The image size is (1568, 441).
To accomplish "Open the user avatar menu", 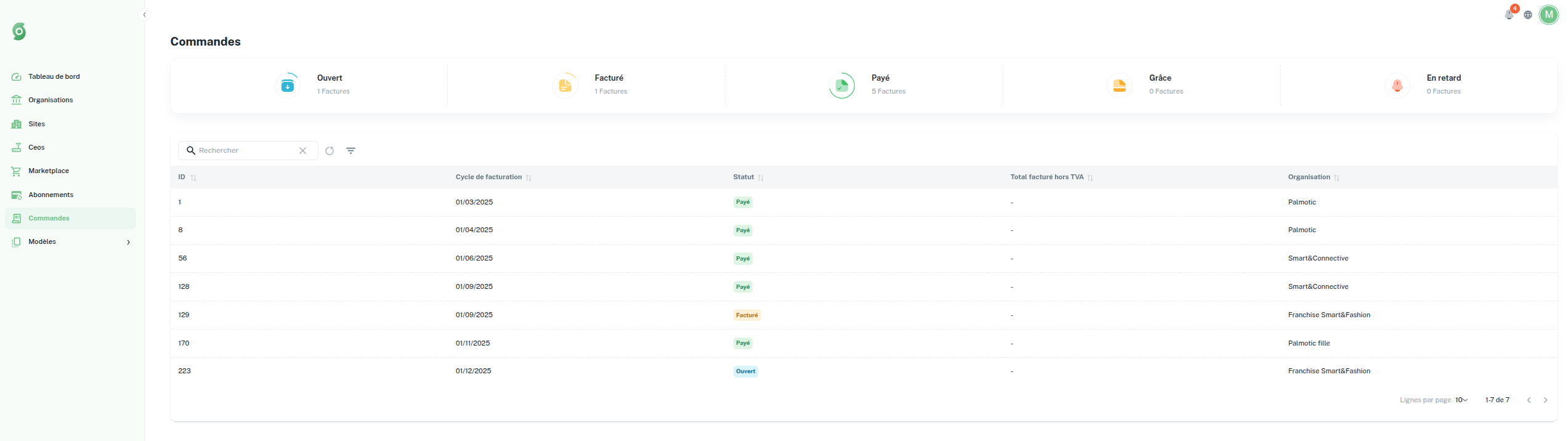I will 1548,15.
